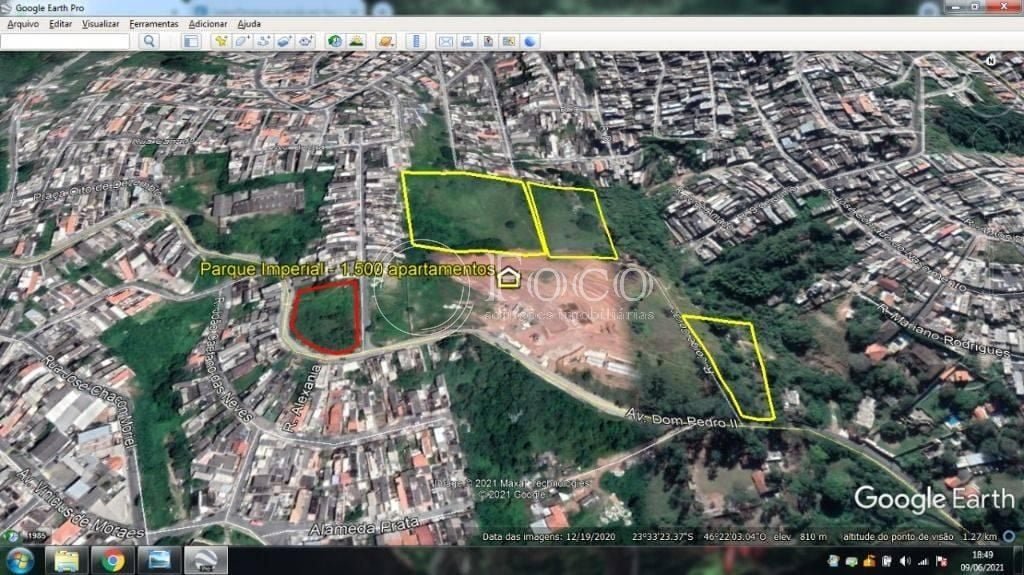The width and height of the screenshot is (1024, 575).
Task: Toggle the sidebar panel icon
Action: pos(191,41)
